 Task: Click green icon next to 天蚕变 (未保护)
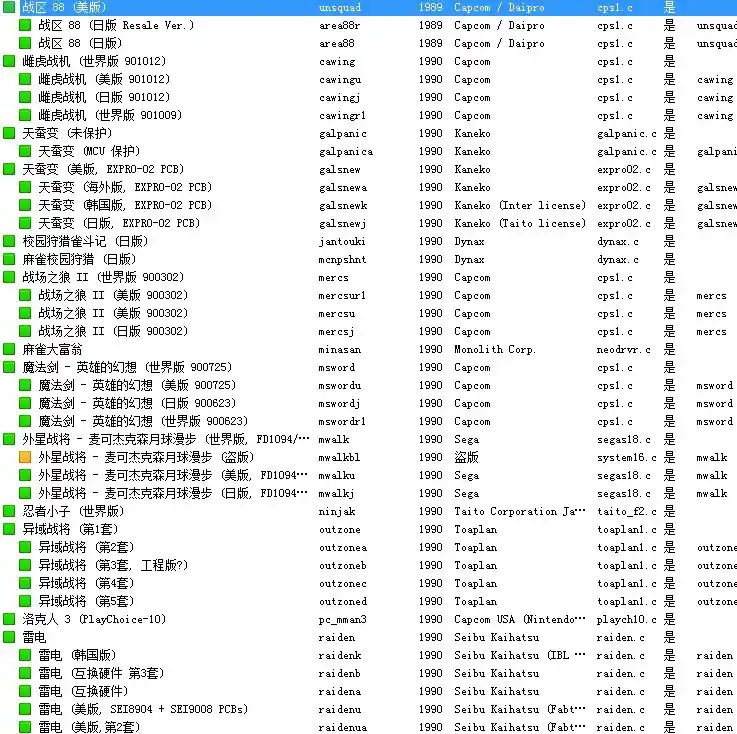coord(9,133)
